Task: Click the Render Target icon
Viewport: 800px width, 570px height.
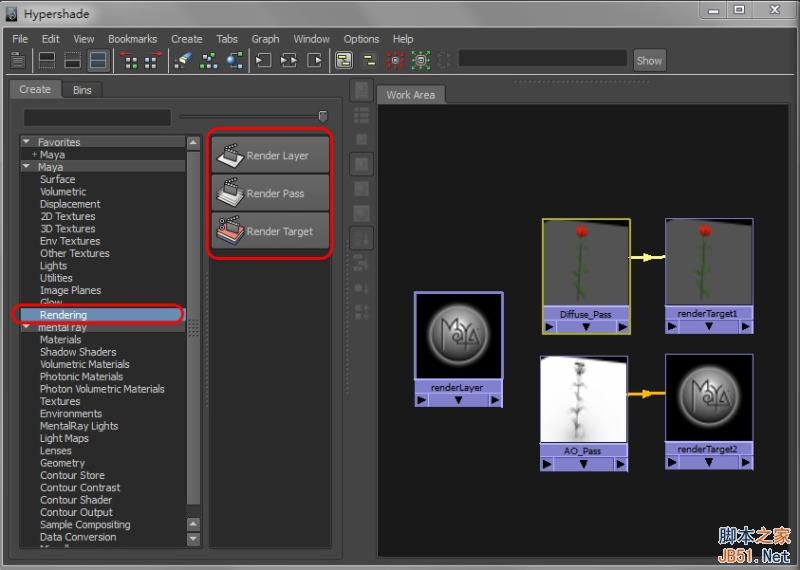Action: pos(230,231)
